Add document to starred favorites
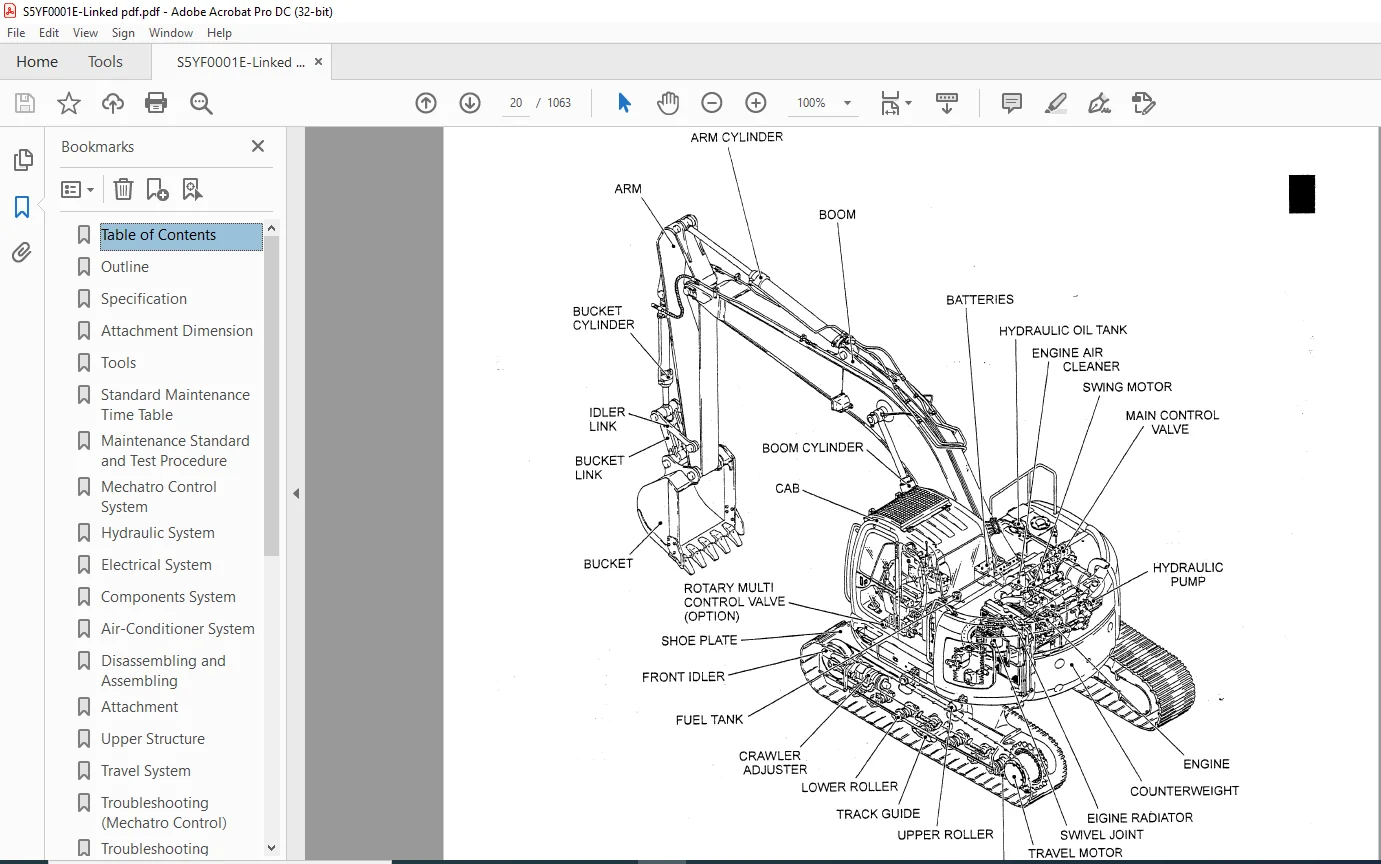The height and width of the screenshot is (864, 1381). pyautogui.click(x=69, y=103)
